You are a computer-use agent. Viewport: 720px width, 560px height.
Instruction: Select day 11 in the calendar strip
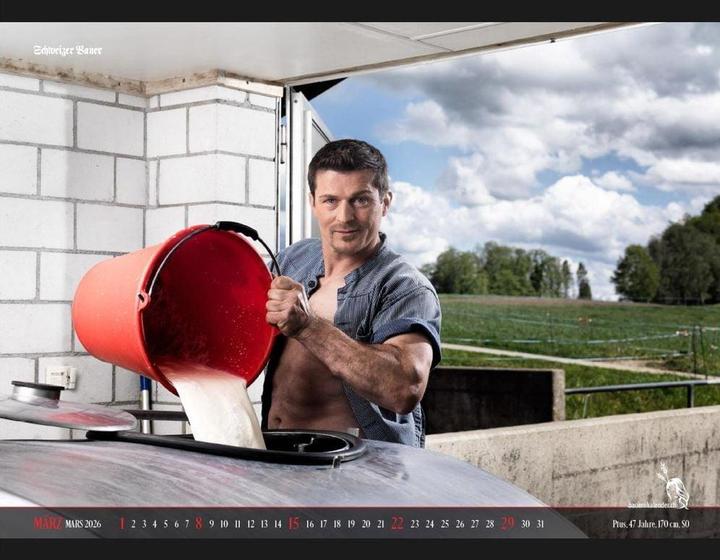(x=237, y=524)
